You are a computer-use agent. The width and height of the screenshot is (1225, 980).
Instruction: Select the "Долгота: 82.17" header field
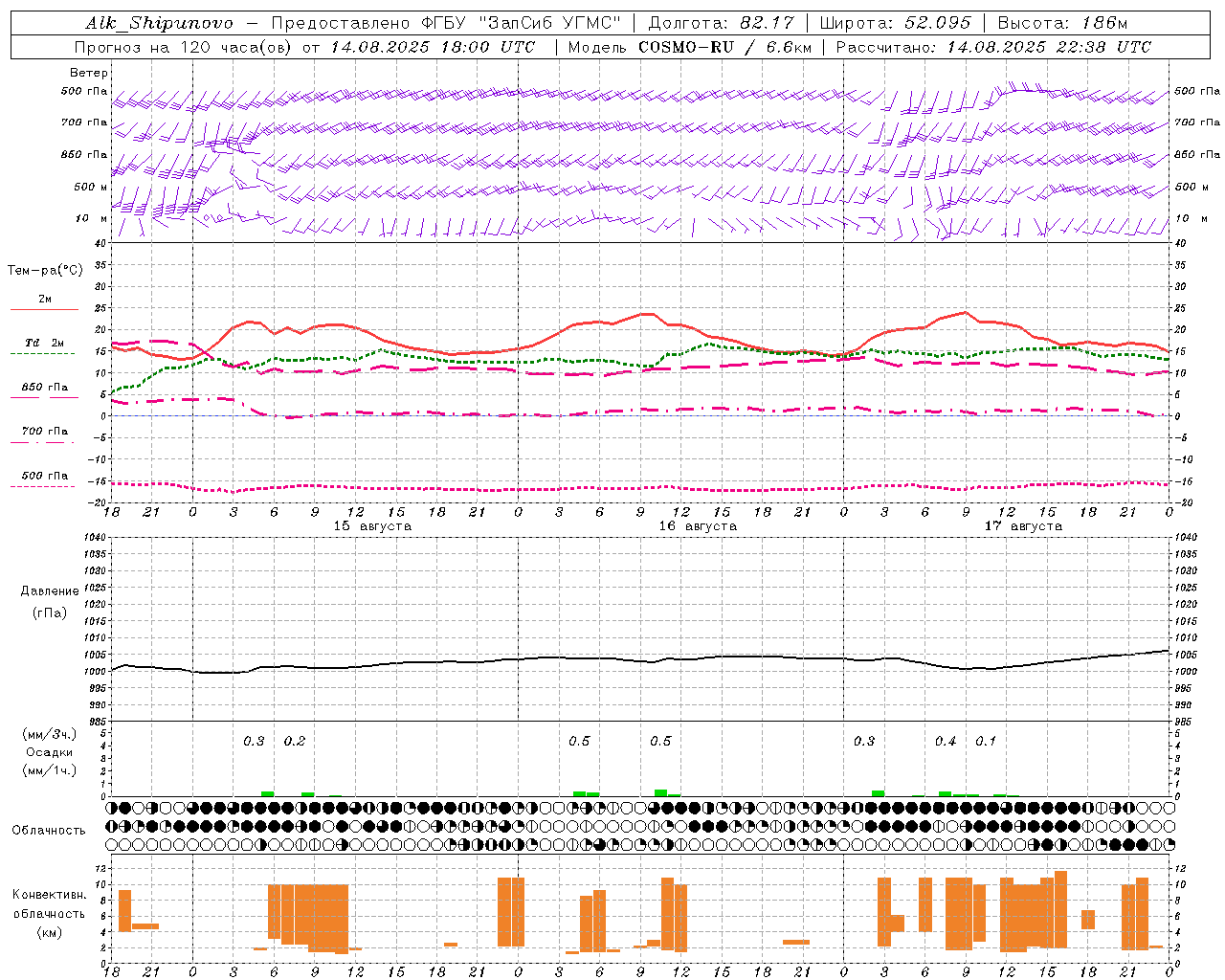click(x=721, y=23)
